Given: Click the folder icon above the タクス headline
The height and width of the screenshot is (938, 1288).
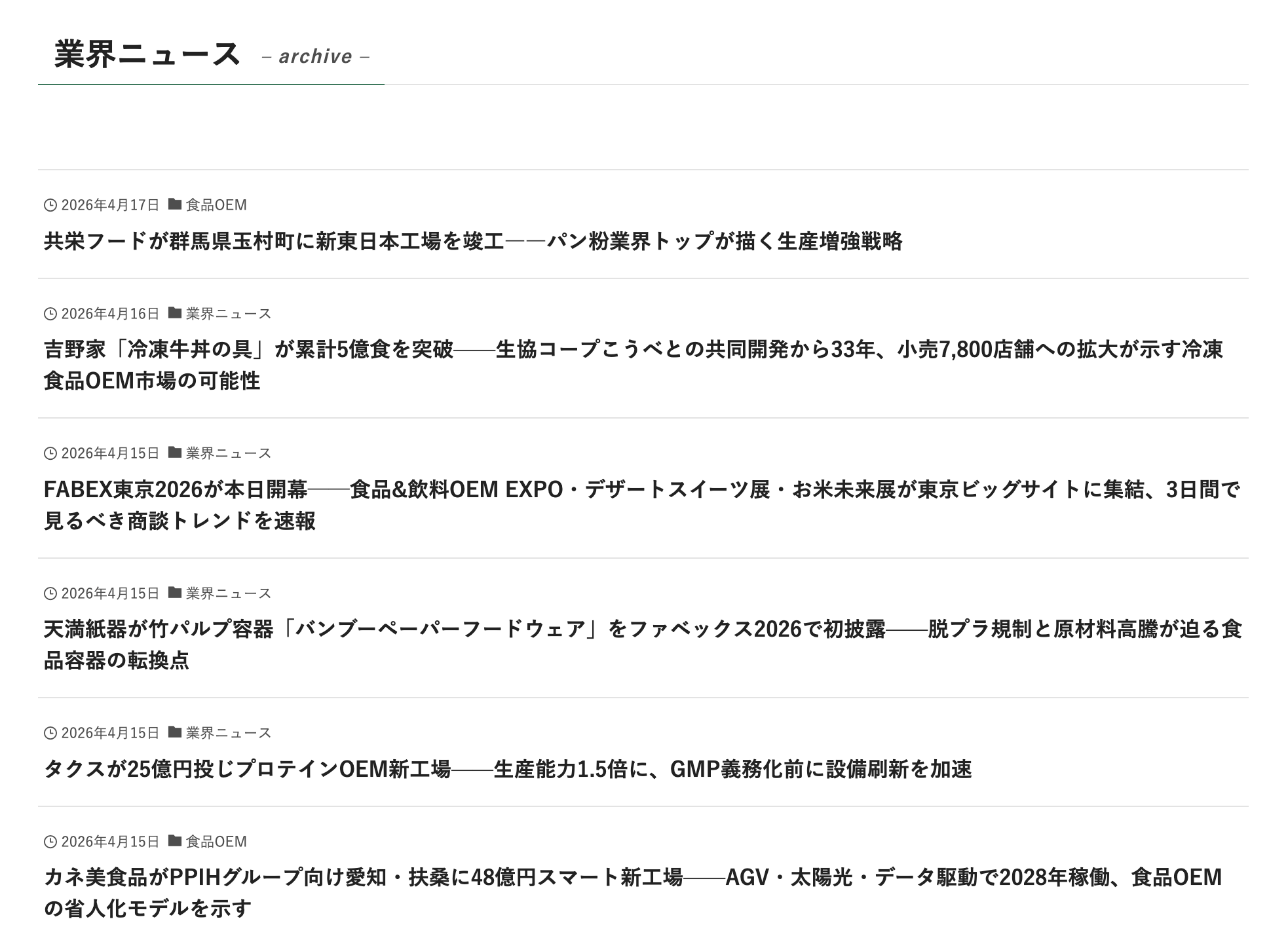Looking at the screenshot, I should (x=174, y=732).
